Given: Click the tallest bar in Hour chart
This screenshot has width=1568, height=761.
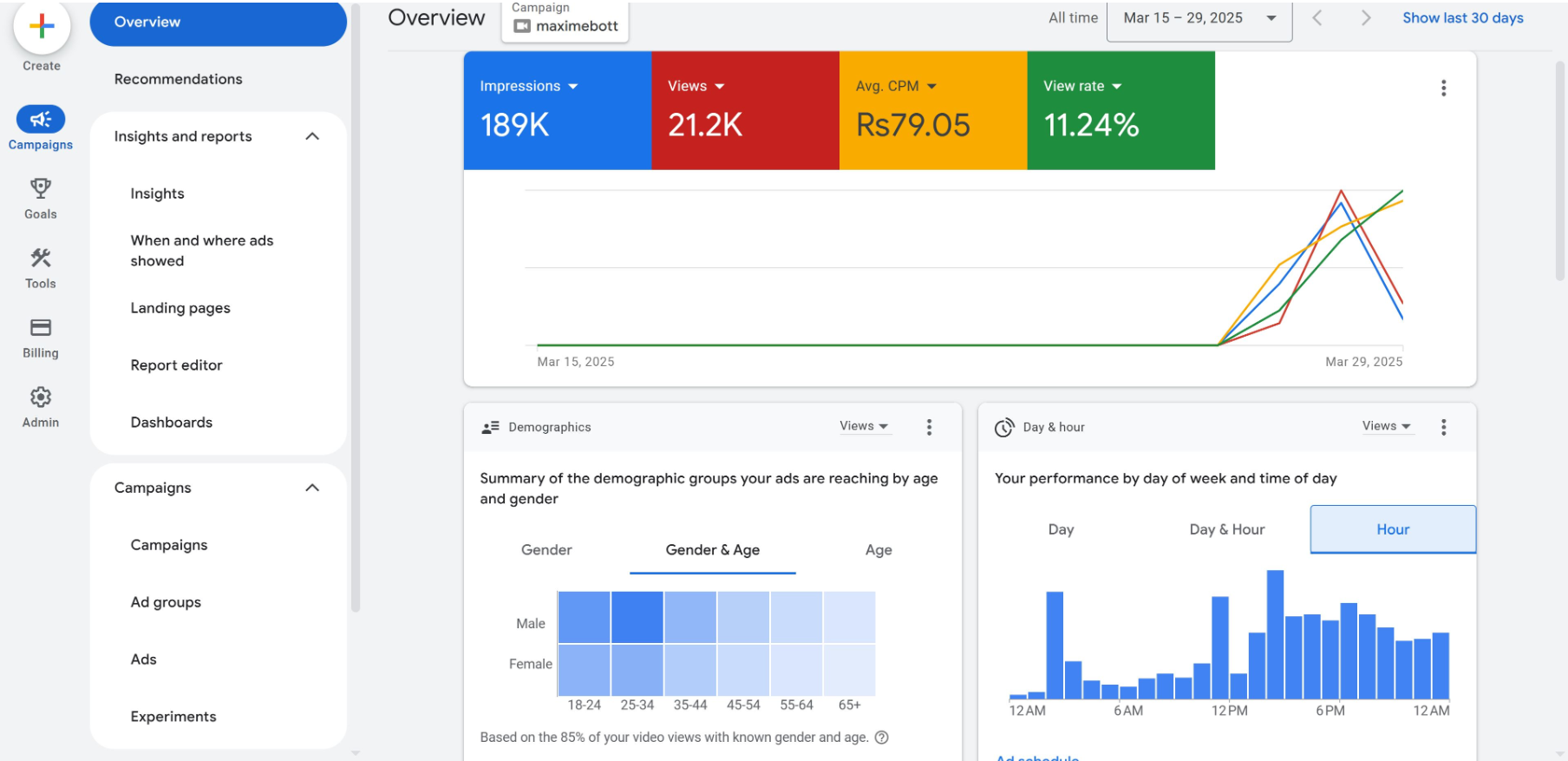Looking at the screenshot, I should (x=1275, y=633).
